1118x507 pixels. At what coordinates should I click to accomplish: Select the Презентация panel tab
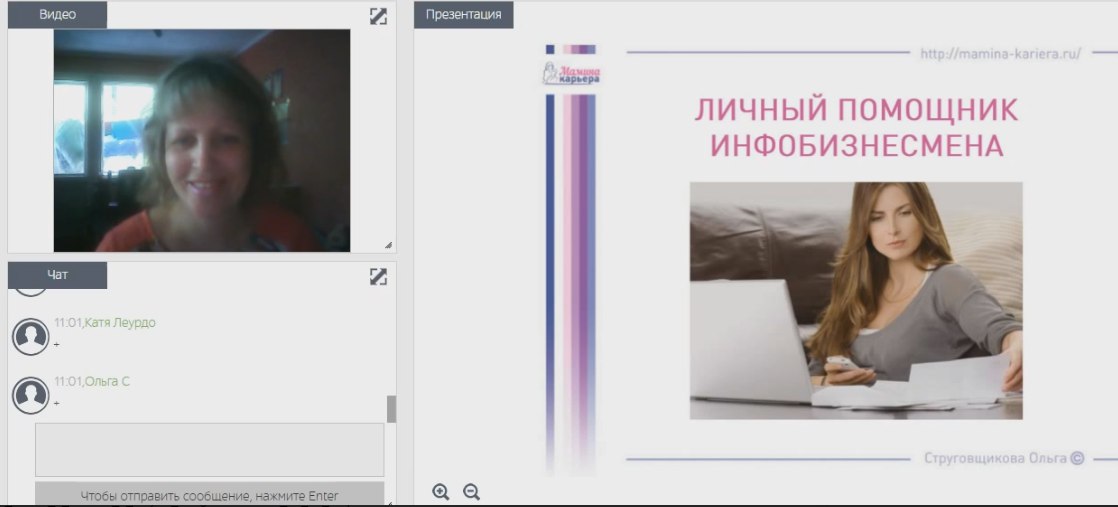pos(463,15)
